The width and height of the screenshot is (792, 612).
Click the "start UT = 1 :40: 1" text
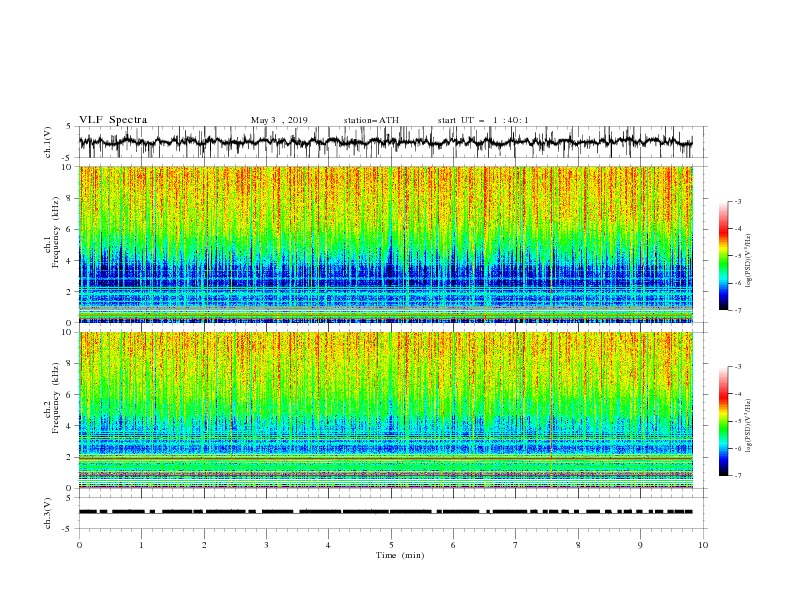click(x=483, y=120)
